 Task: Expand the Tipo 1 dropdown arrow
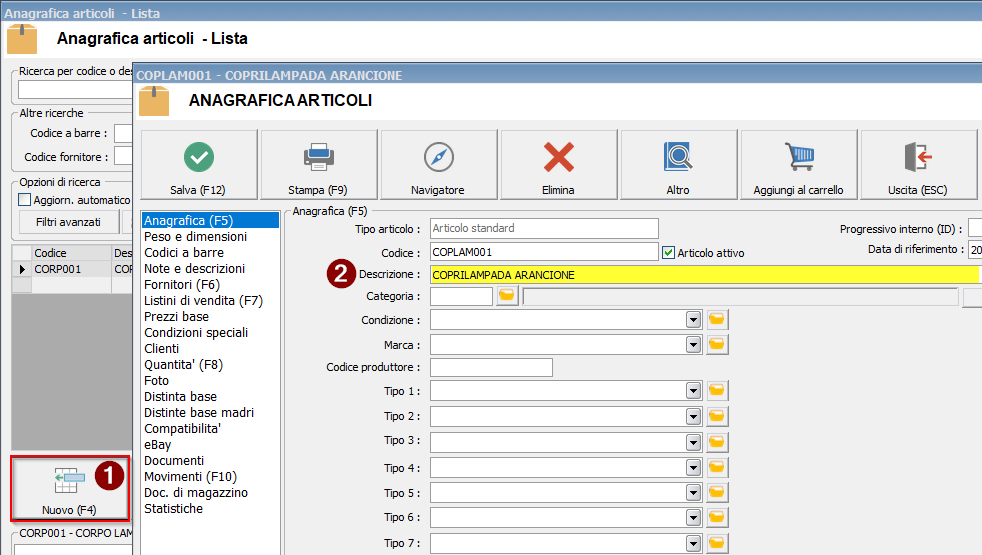click(693, 391)
